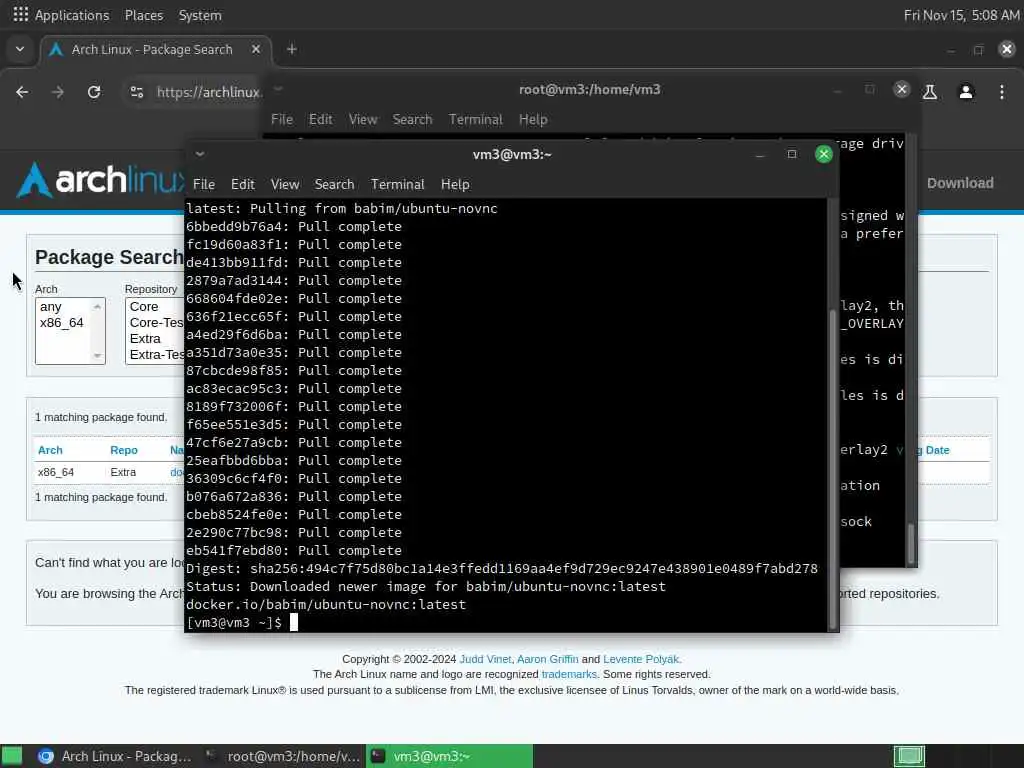The image size is (1024, 768).
Task: Open Help menu in root@vm3 terminal
Action: click(x=533, y=119)
